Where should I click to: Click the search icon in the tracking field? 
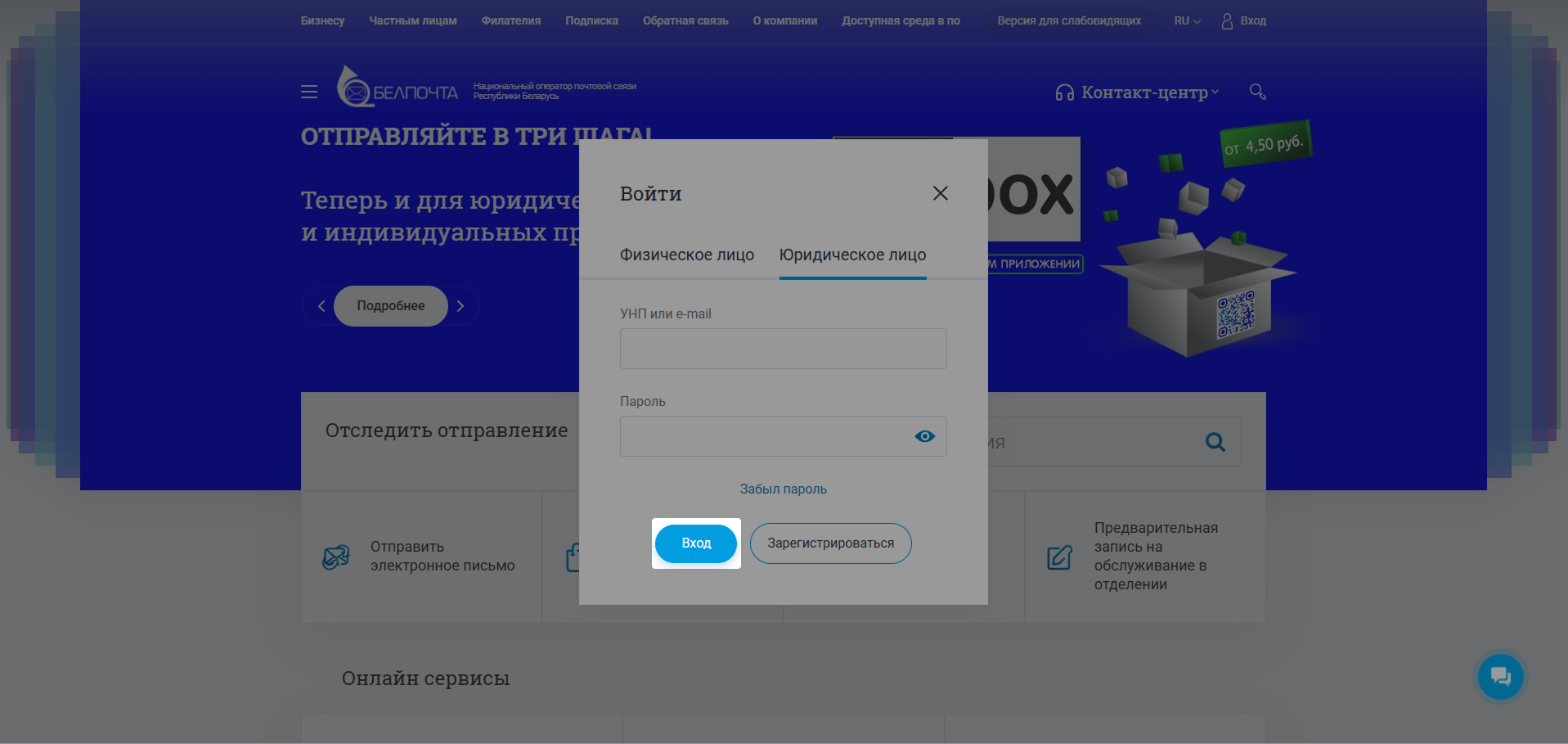(x=1215, y=441)
